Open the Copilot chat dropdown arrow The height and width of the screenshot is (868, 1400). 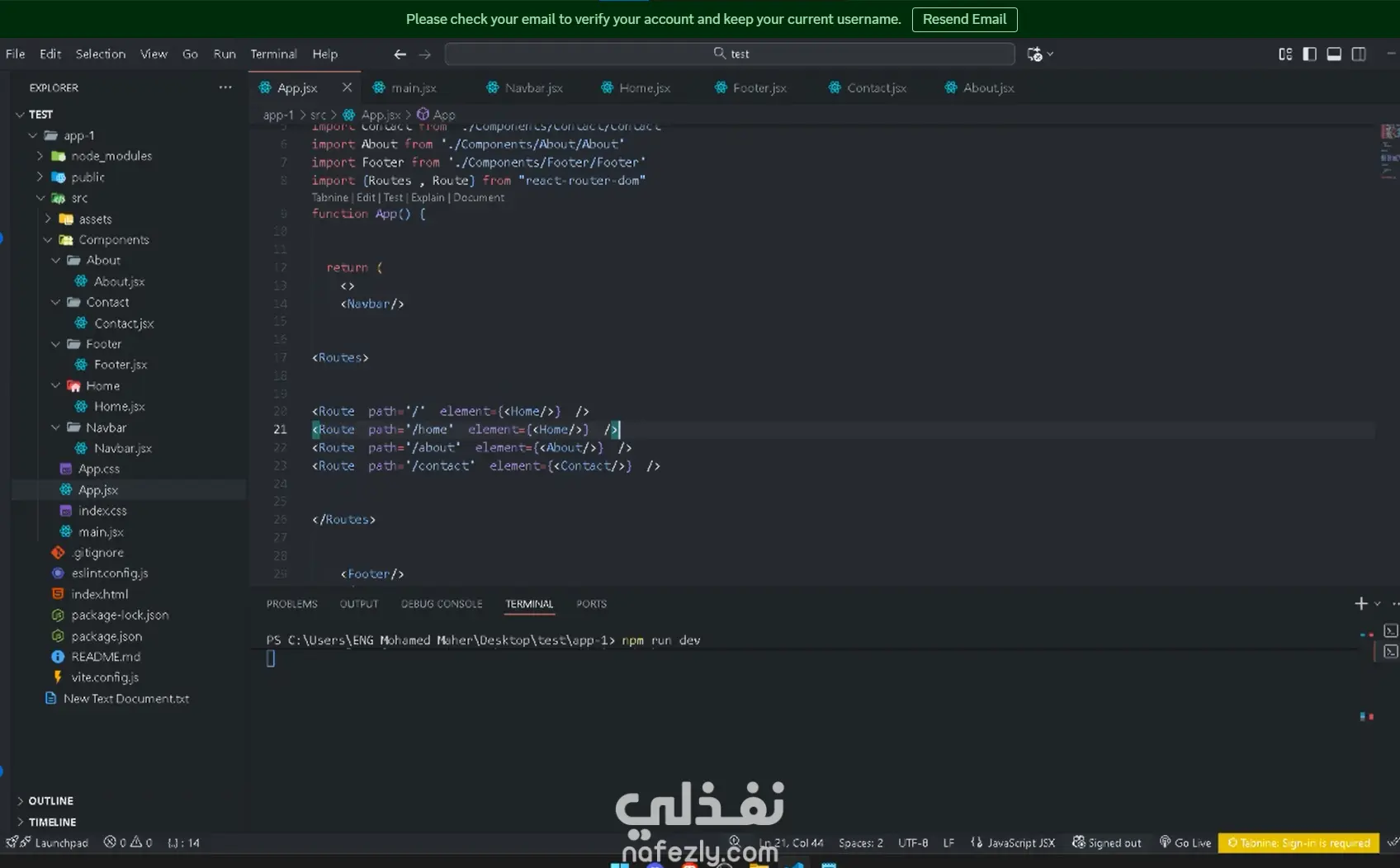[1050, 54]
